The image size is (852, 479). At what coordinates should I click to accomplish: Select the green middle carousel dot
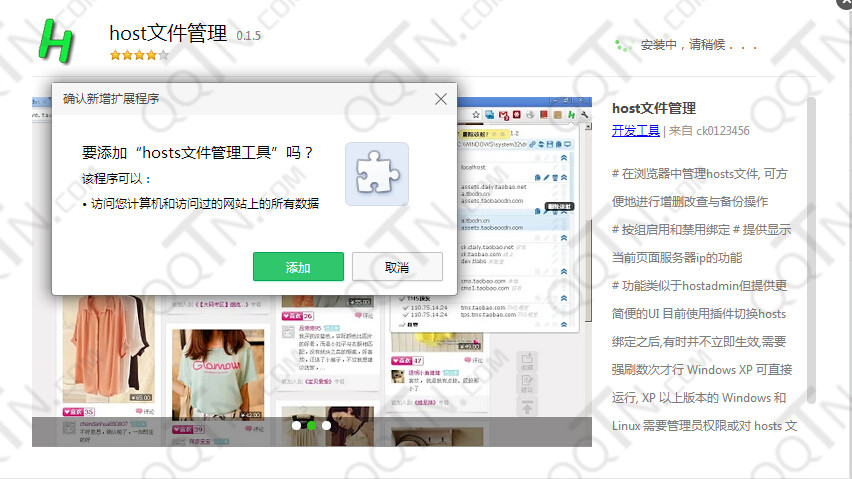(312, 425)
